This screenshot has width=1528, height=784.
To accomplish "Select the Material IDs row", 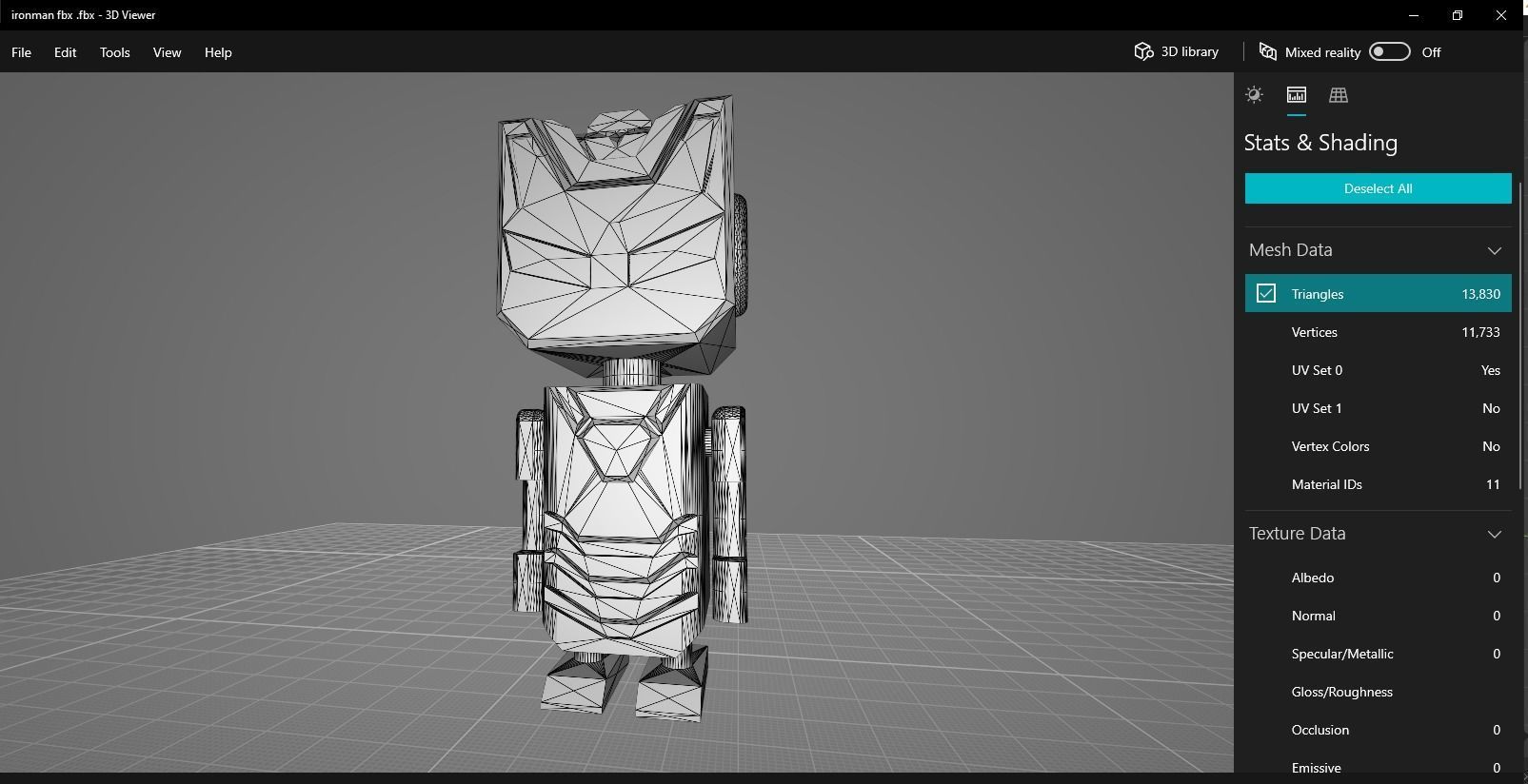I will 1378,484.
